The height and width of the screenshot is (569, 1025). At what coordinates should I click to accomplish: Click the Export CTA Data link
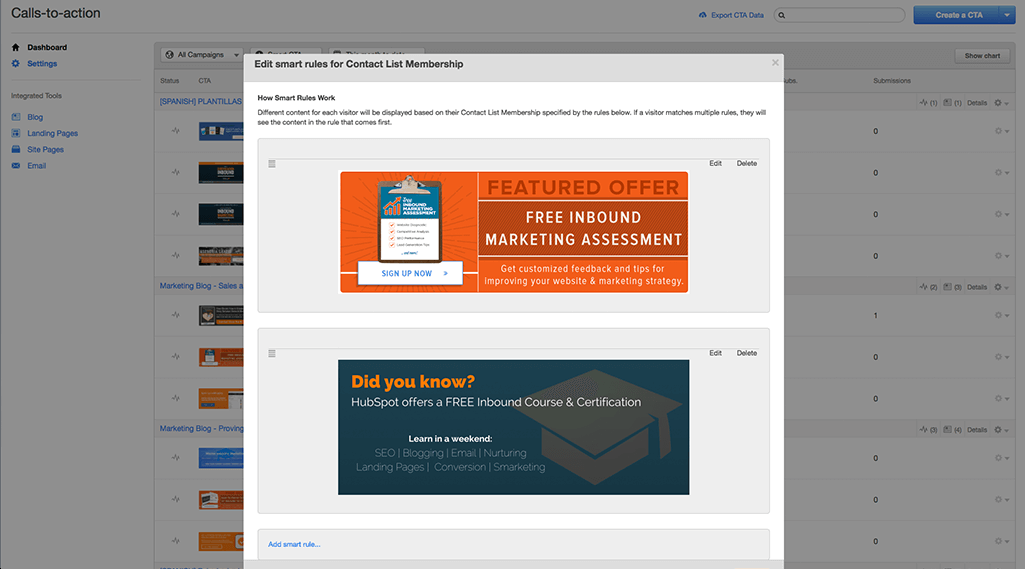click(x=737, y=15)
